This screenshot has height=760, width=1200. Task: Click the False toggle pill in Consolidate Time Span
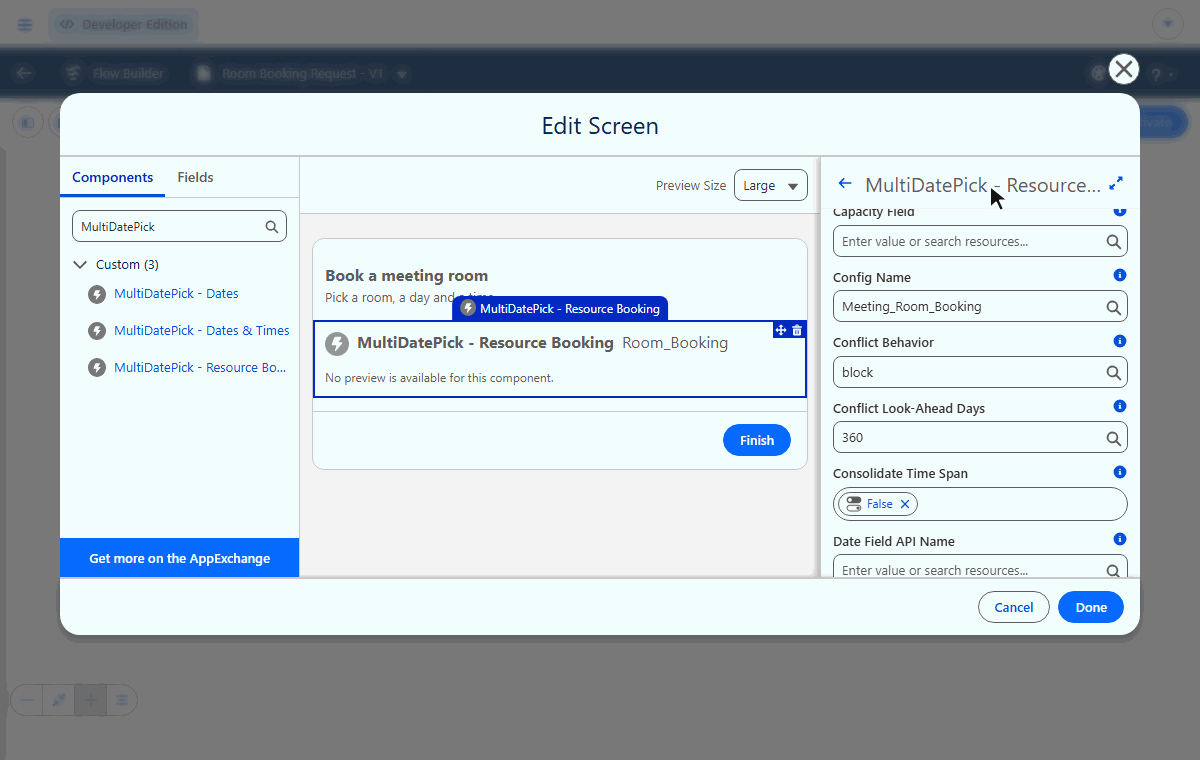pos(880,504)
